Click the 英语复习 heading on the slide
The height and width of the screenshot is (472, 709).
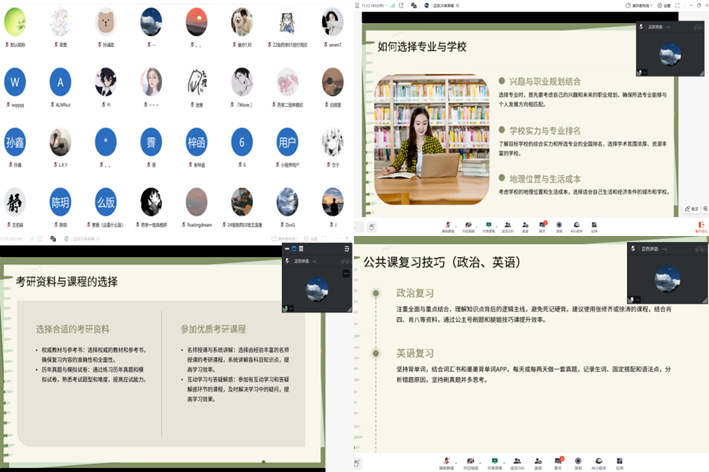coord(416,353)
